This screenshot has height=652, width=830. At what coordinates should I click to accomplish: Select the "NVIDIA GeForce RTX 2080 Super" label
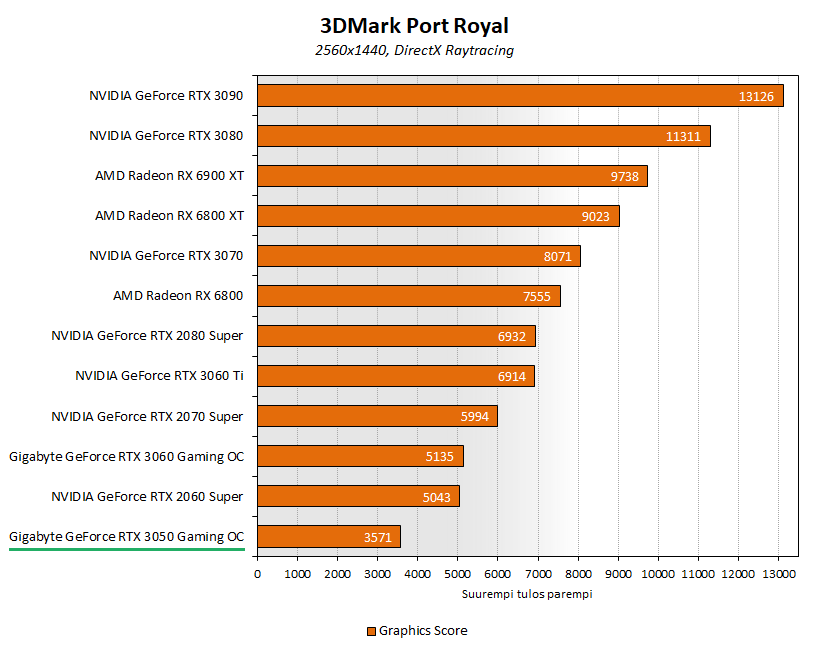pyautogui.click(x=147, y=336)
